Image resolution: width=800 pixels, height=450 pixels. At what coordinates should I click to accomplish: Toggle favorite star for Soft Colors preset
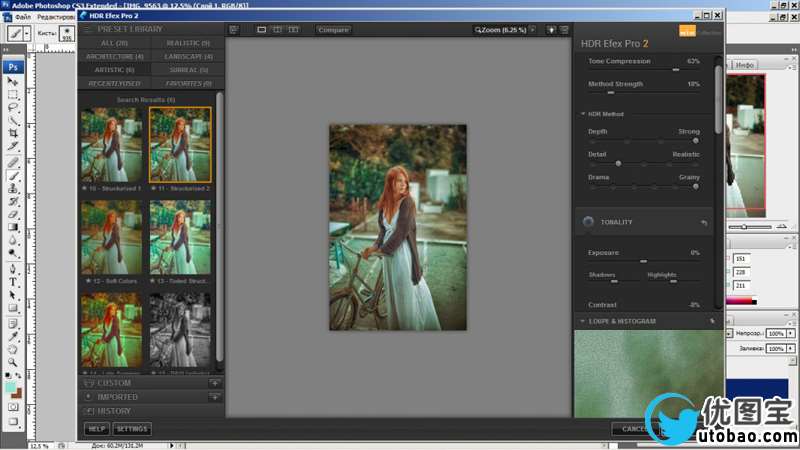[x=89, y=281]
